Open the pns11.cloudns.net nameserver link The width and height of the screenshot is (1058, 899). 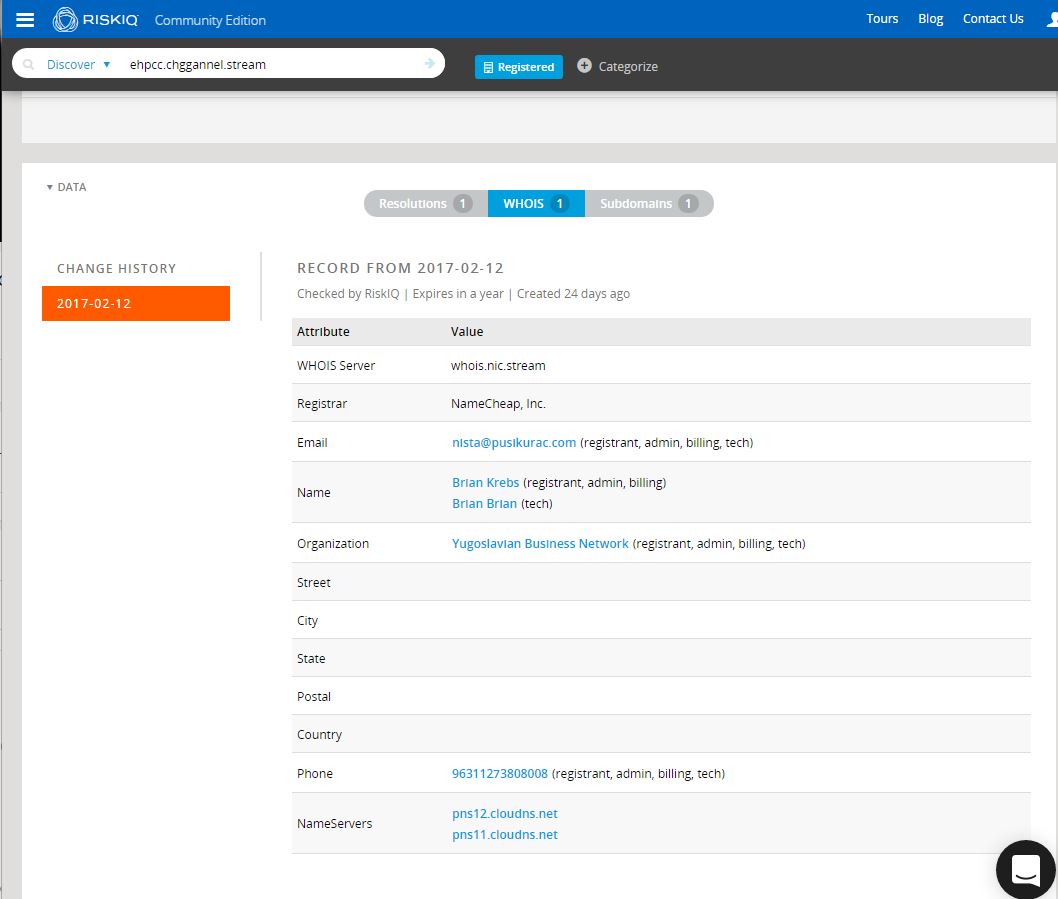[x=505, y=834]
